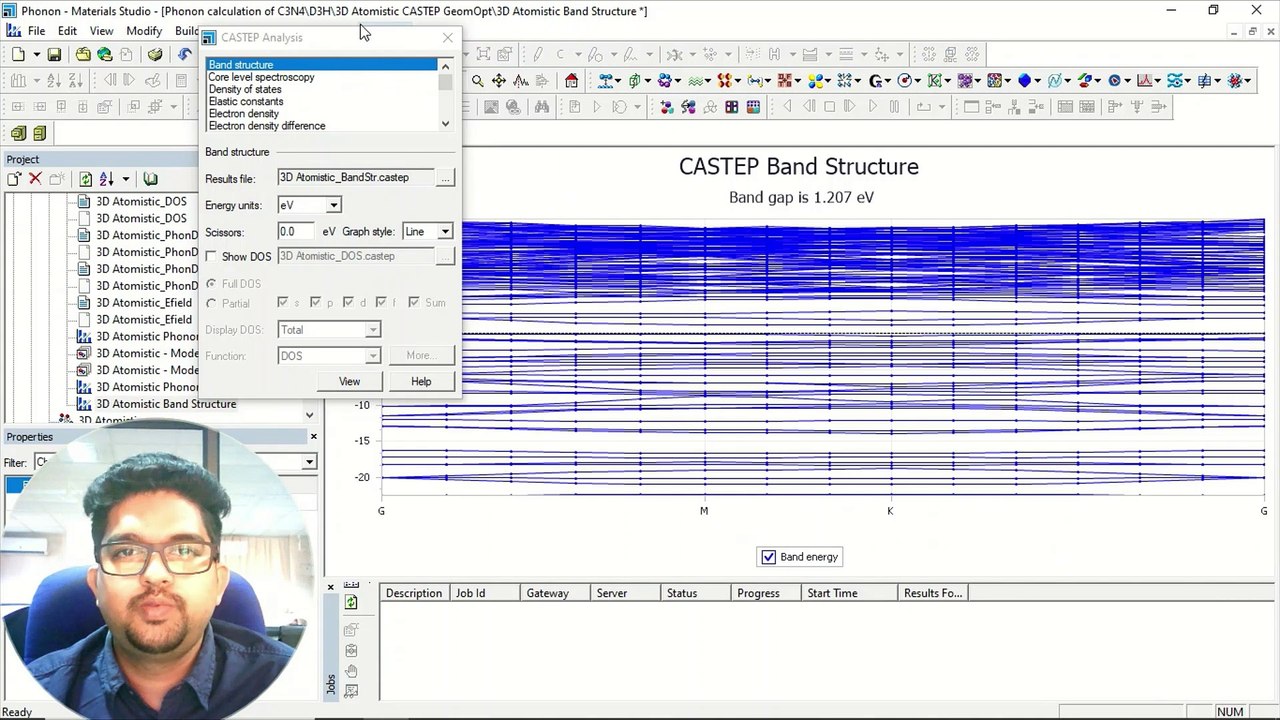Open the Edit menu
This screenshot has width=1280, height=720.
click(67, 31)
